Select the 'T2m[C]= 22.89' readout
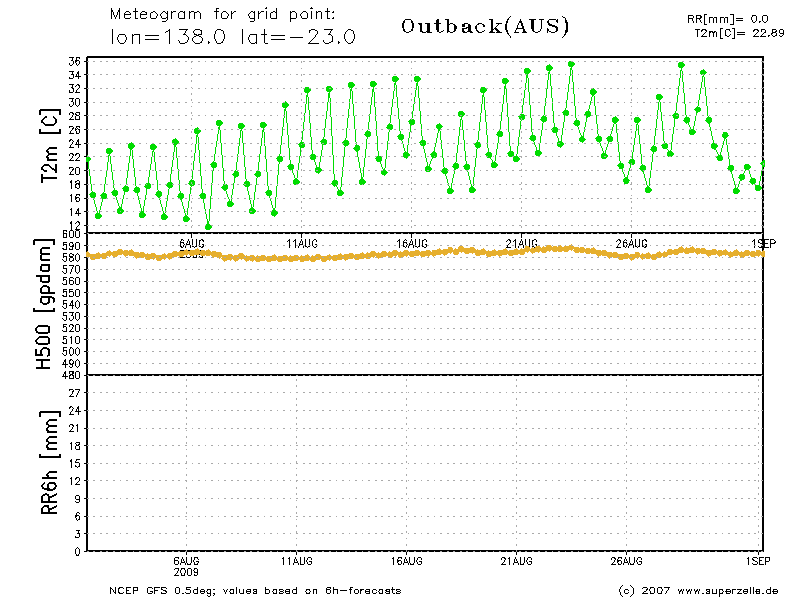The image size is (800, 600). [739, 33]
